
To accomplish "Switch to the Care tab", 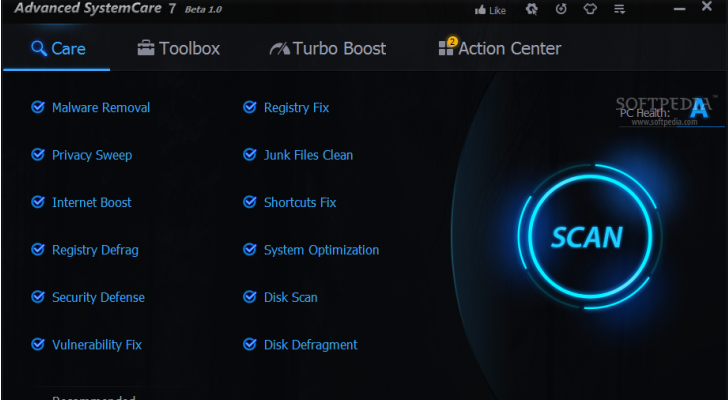I will pyautogui.click(x=58, y=49).
